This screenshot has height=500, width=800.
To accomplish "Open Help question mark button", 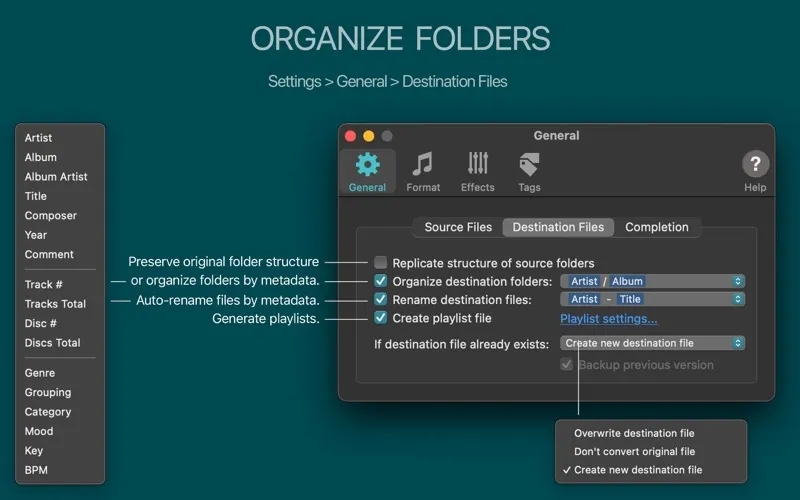I will (755, 164).
